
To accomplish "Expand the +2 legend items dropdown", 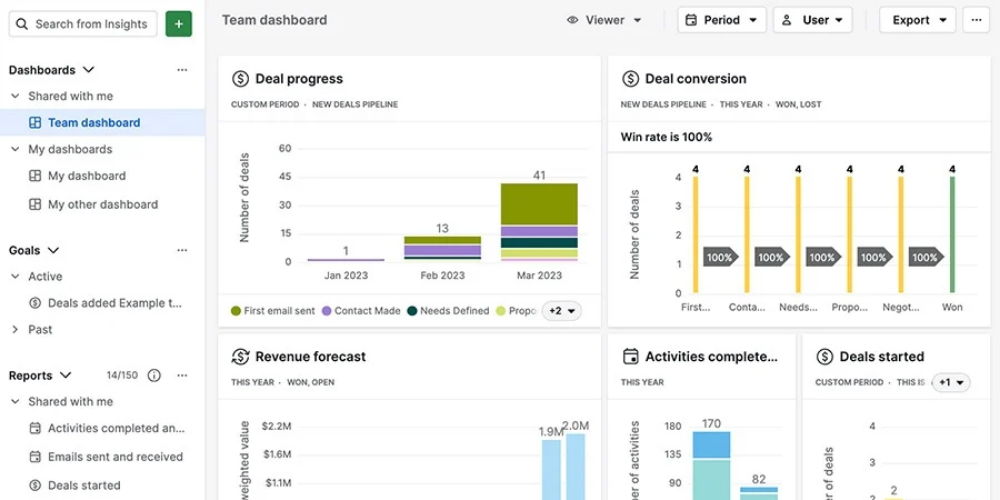I will point(561,311).
